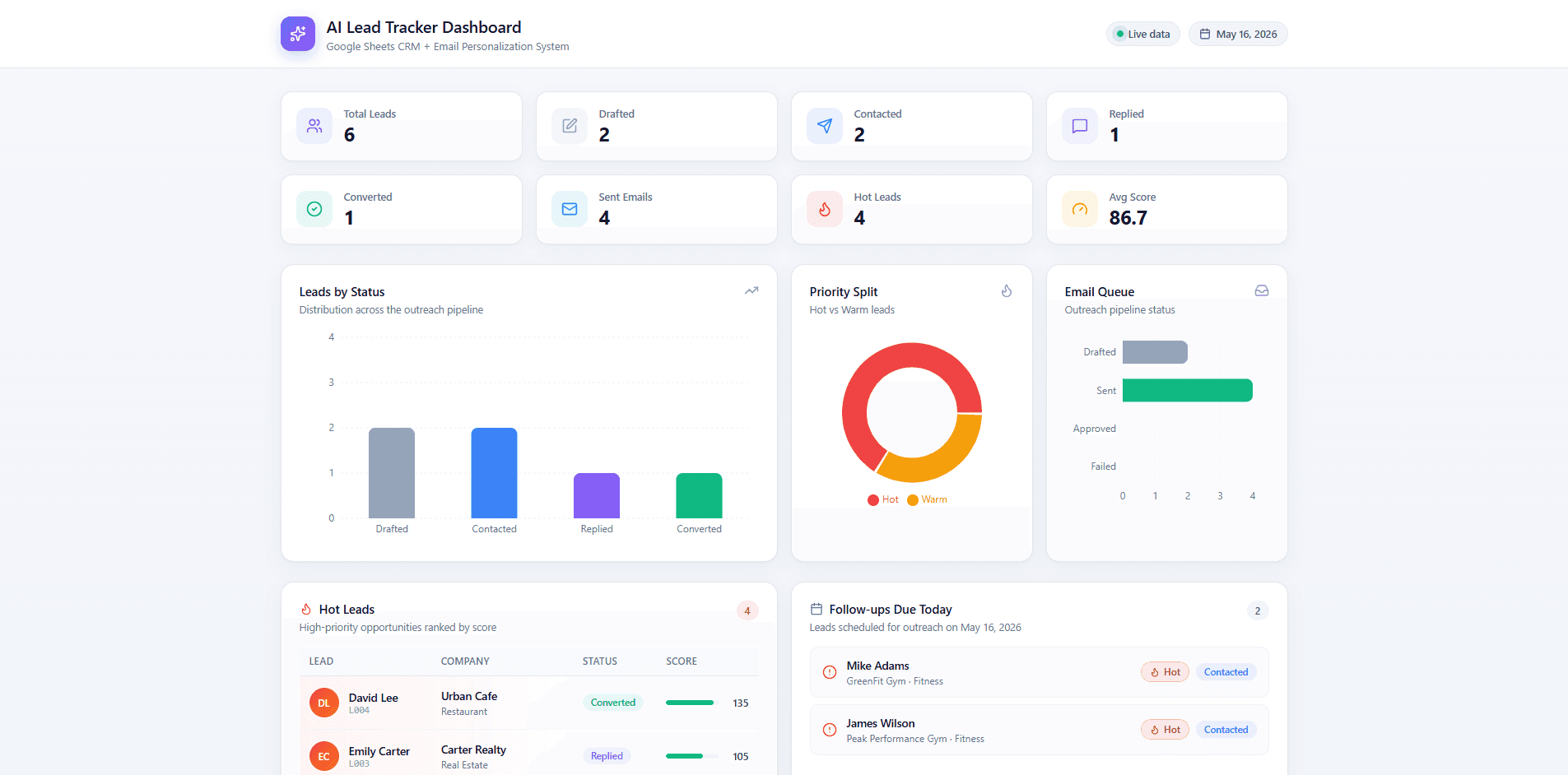1568x775 pixels.
Task: Click the calendar icon beside Follow-ups Due Today
Action: [x=817, y=609]
